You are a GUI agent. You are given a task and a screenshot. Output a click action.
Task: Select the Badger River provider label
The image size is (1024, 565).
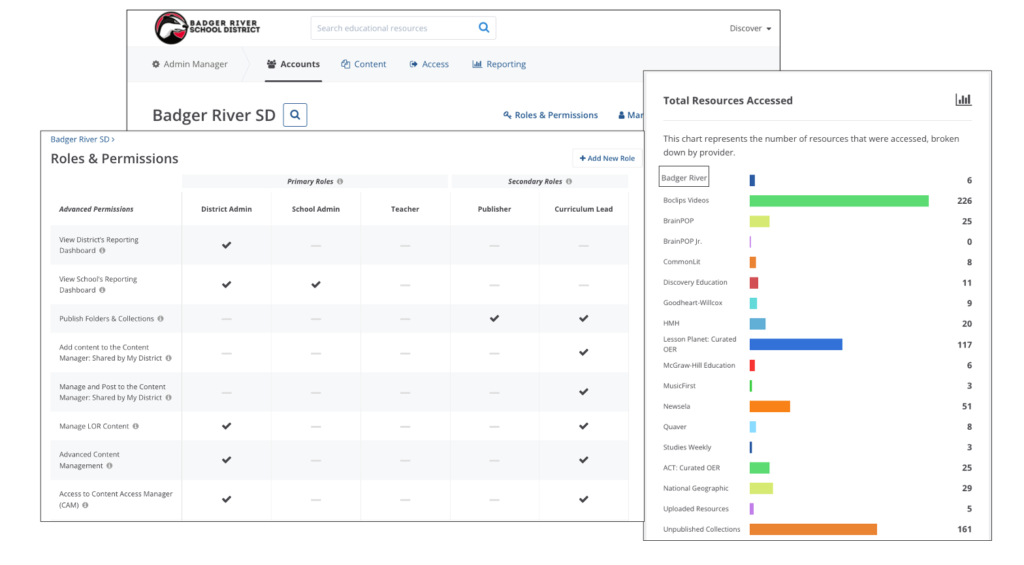(x=684, y=178)
